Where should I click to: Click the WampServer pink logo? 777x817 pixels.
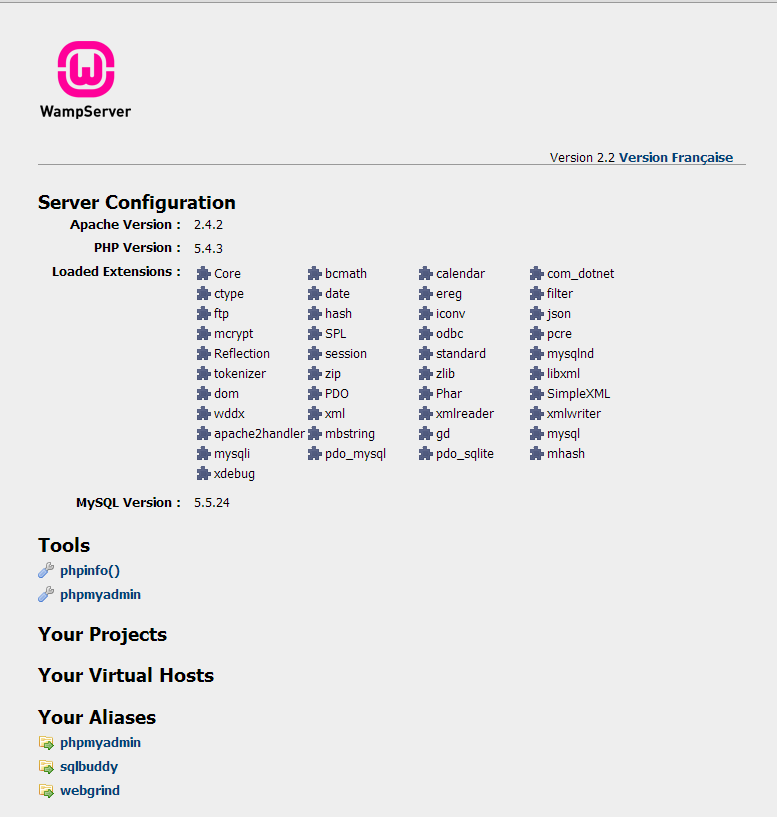pos(86,69)
